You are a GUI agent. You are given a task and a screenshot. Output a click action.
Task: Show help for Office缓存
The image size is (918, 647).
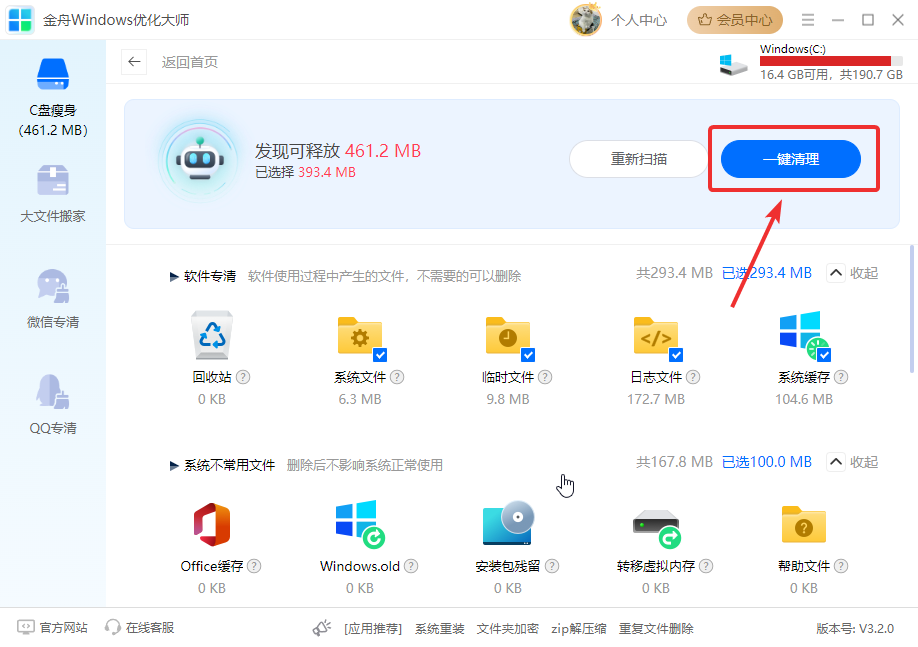(254, 566)
